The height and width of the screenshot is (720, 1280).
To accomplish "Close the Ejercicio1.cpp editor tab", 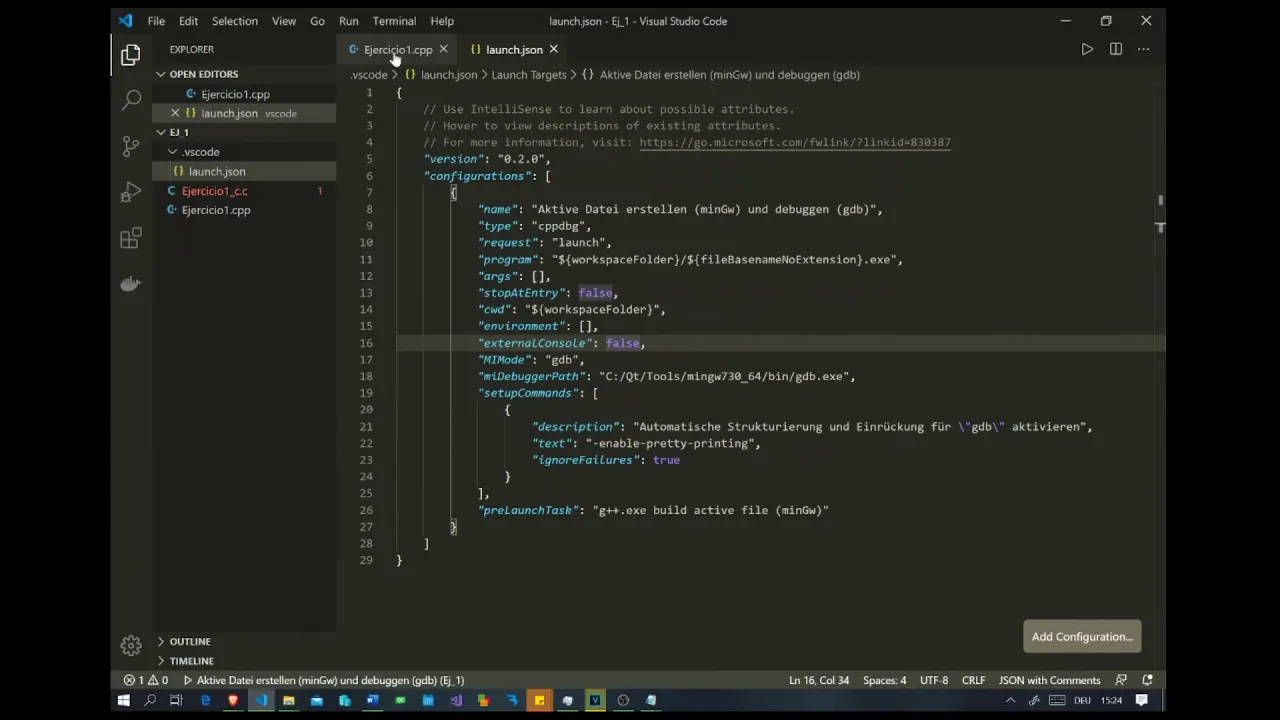I will (443, 49).
